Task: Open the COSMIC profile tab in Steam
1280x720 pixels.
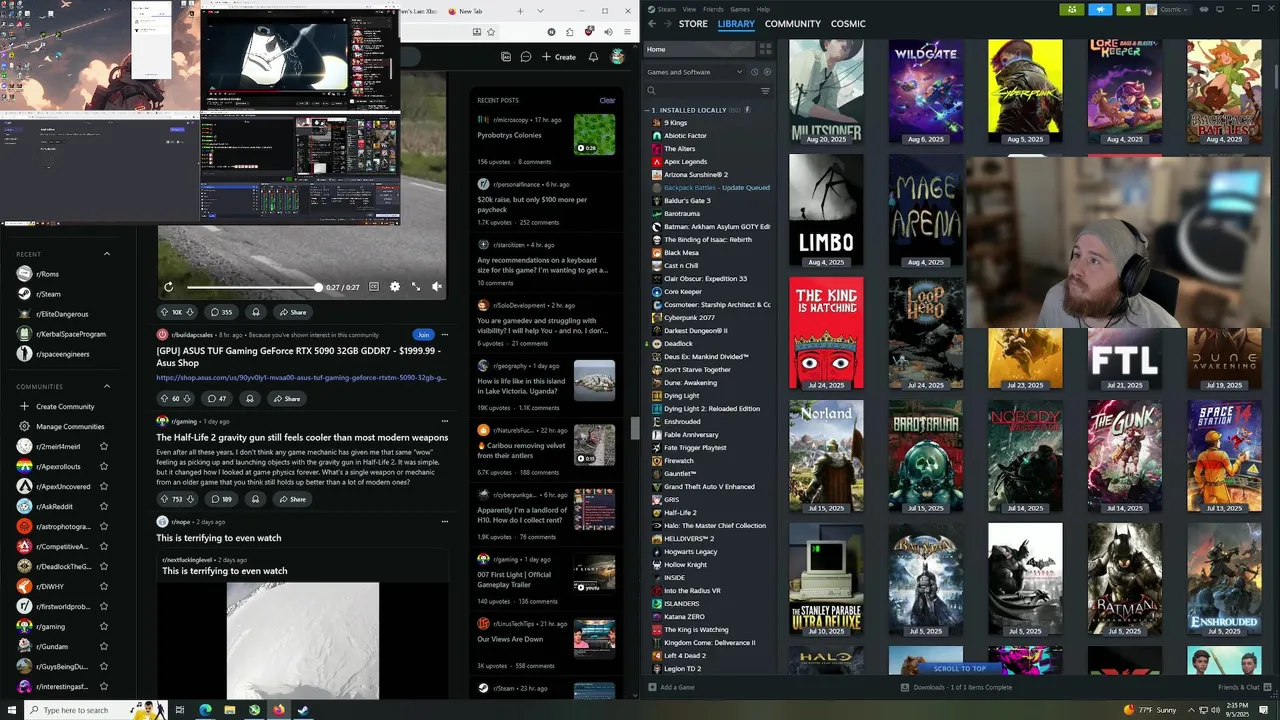Action: coord(848,24)
